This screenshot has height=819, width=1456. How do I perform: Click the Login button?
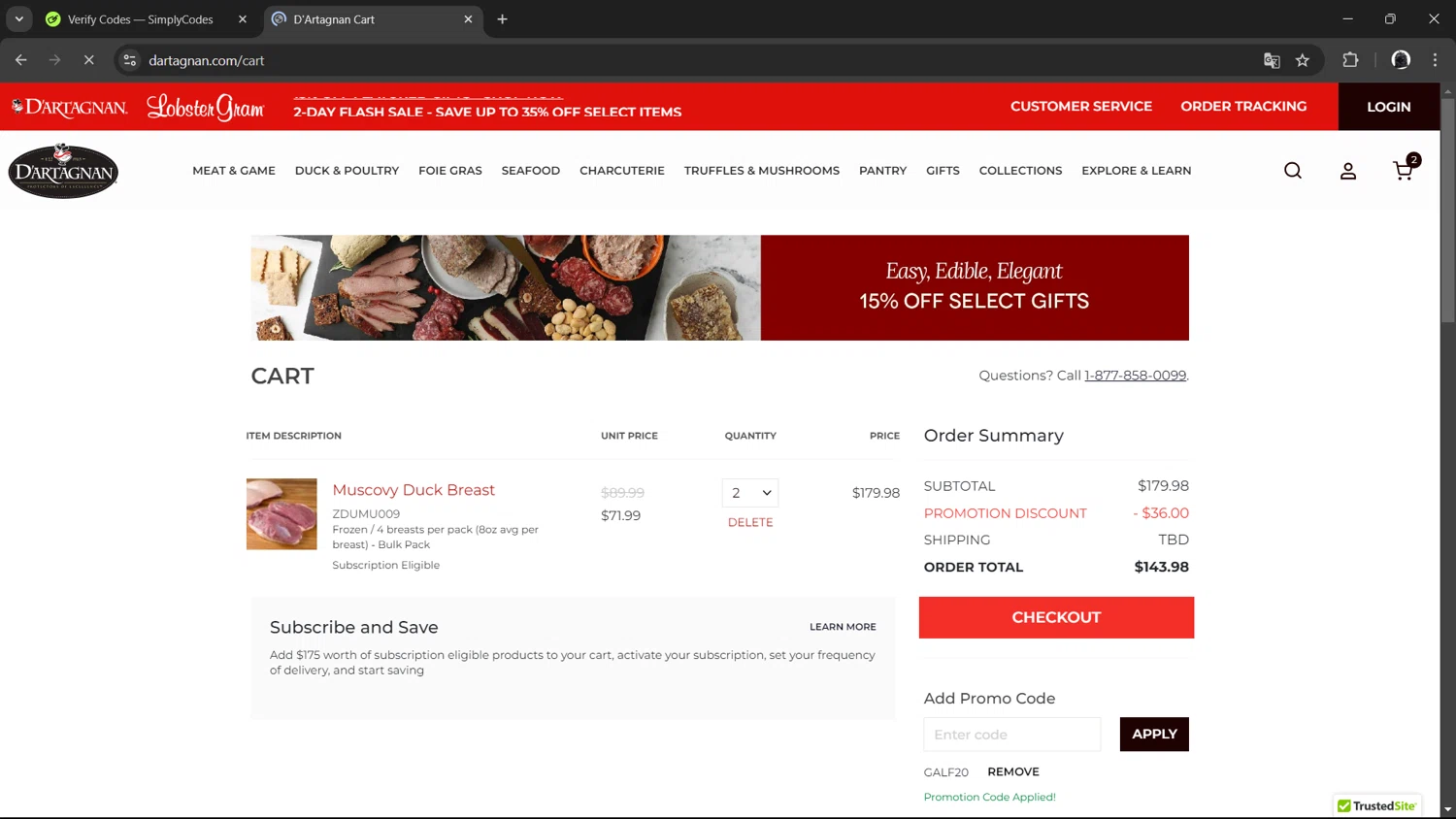[1389, 107]
